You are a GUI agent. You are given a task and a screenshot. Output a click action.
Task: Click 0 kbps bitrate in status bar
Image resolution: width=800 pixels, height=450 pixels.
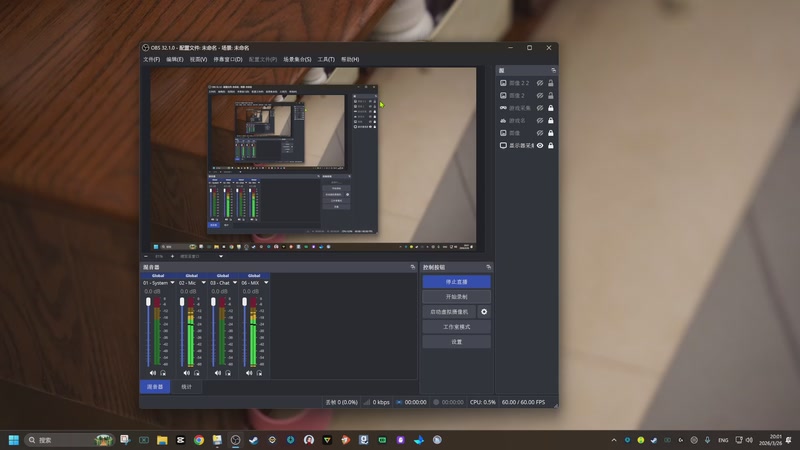click(x=381, y=402)
